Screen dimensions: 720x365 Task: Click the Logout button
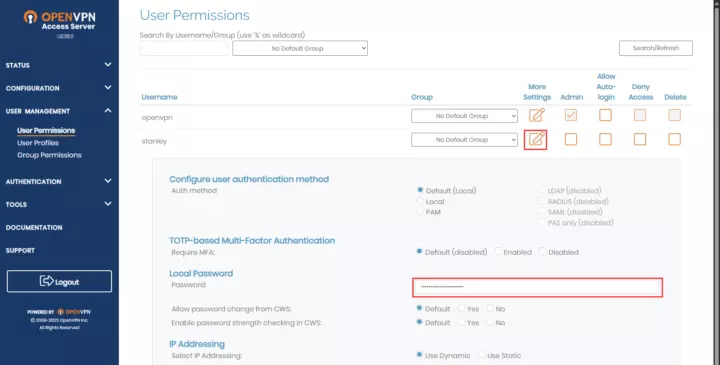click(x=59, y=281)
